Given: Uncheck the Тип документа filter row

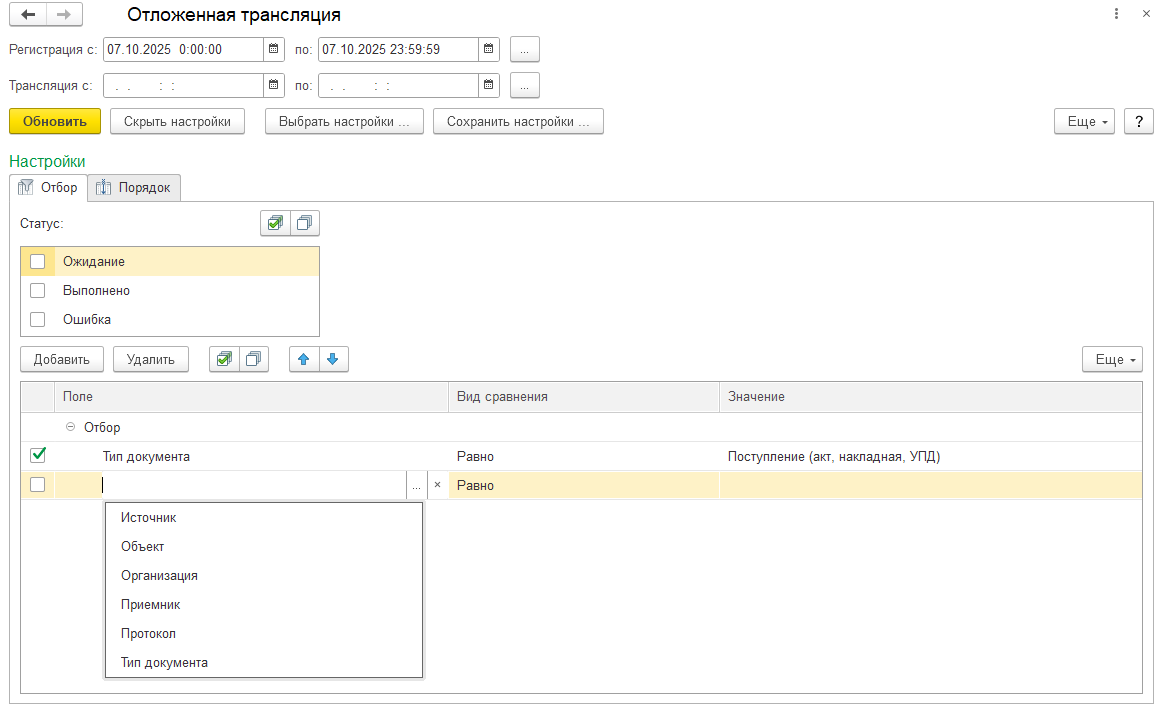Looking at the screenshot, I should [x=38, y=456].
